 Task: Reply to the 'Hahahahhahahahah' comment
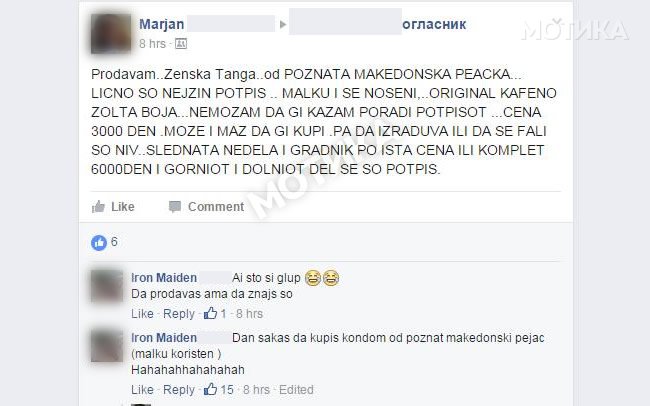(x=179, y=389)
